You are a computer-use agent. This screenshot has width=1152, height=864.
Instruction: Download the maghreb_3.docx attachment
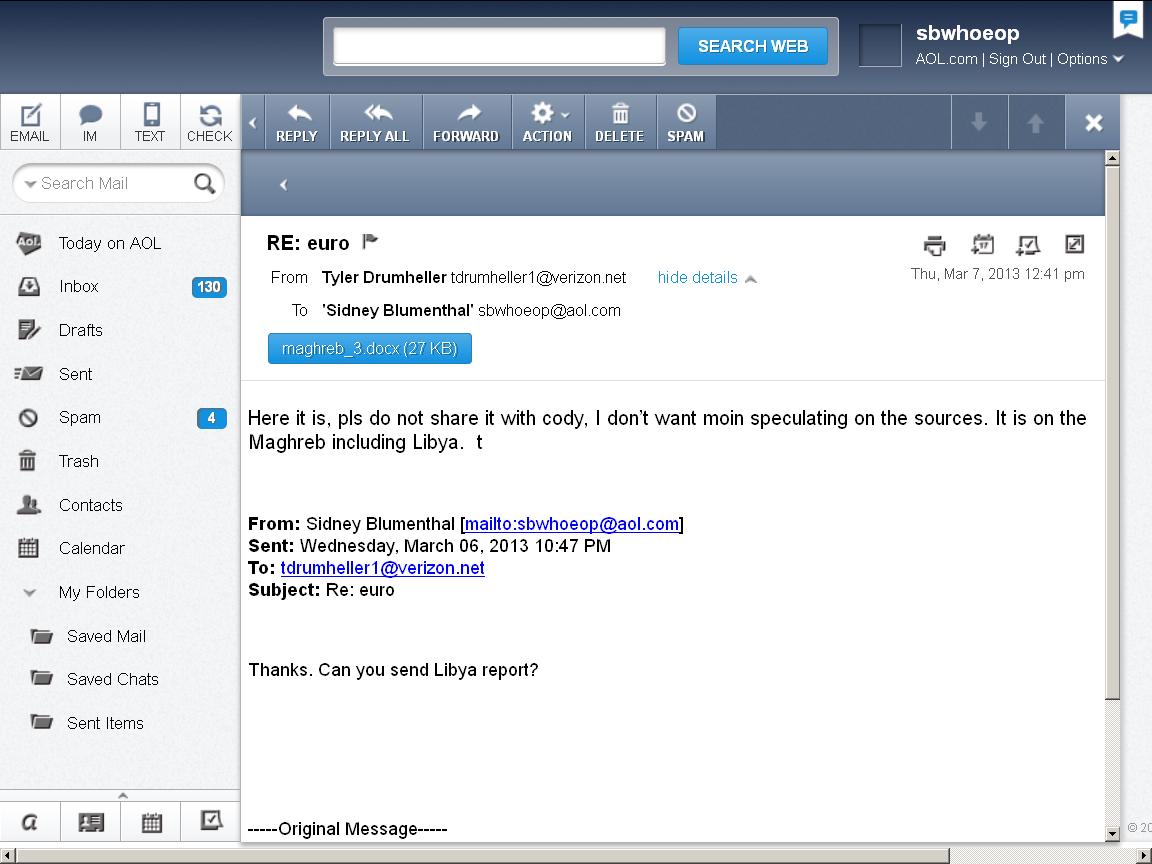coord(369,349)
